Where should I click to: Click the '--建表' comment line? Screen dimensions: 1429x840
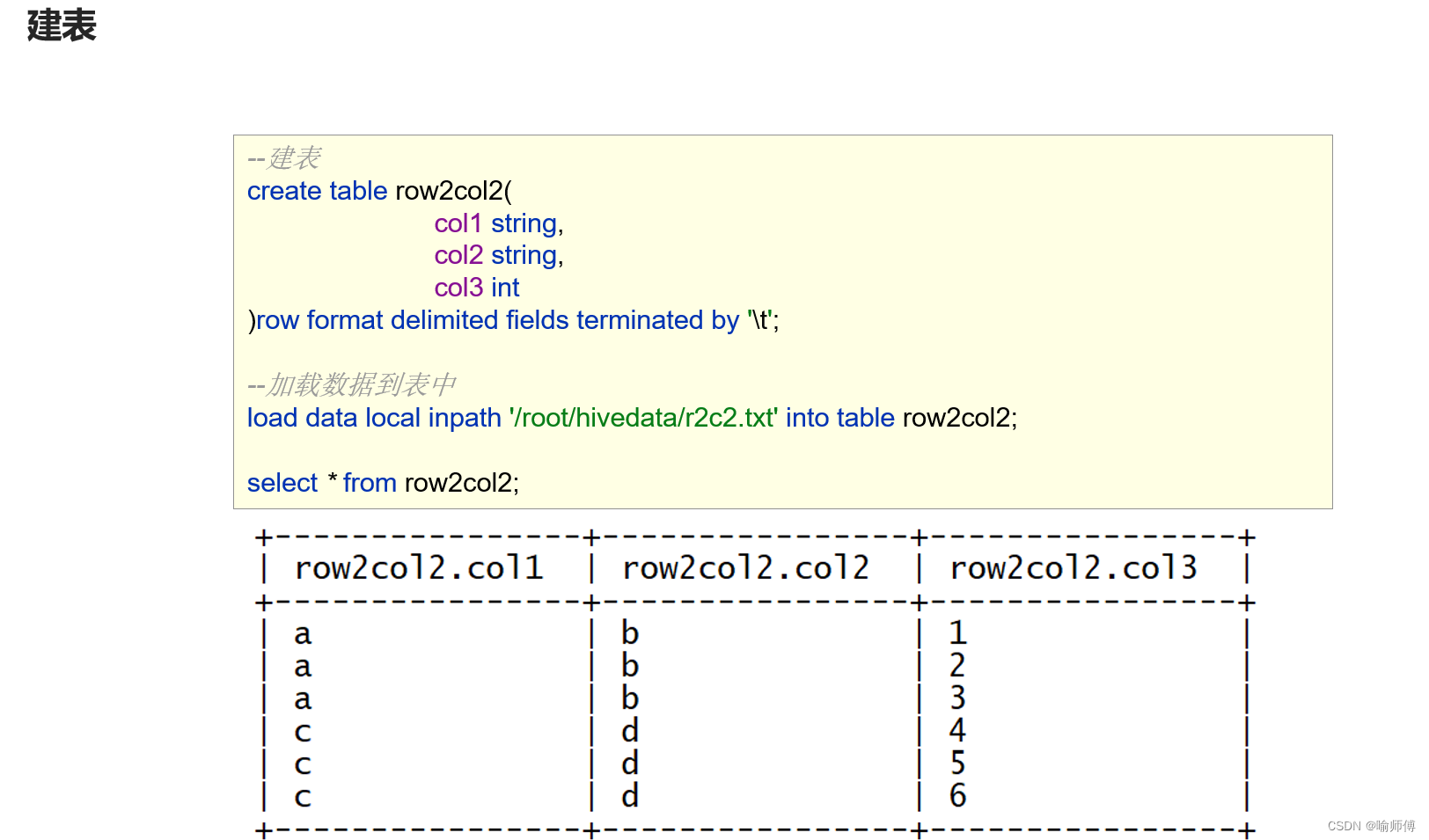coord(284,158)
